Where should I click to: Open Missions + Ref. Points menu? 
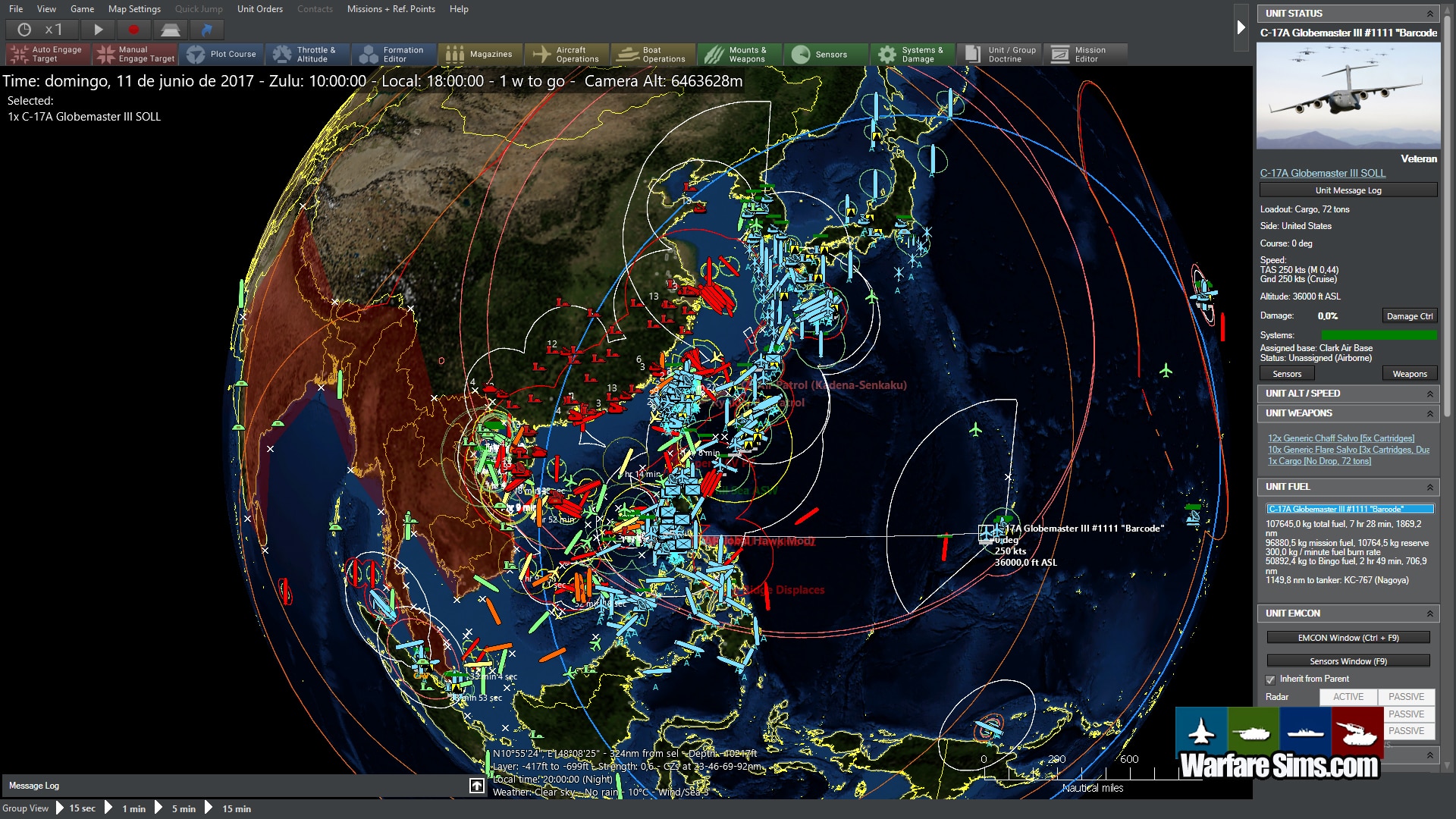coord(391,9)
